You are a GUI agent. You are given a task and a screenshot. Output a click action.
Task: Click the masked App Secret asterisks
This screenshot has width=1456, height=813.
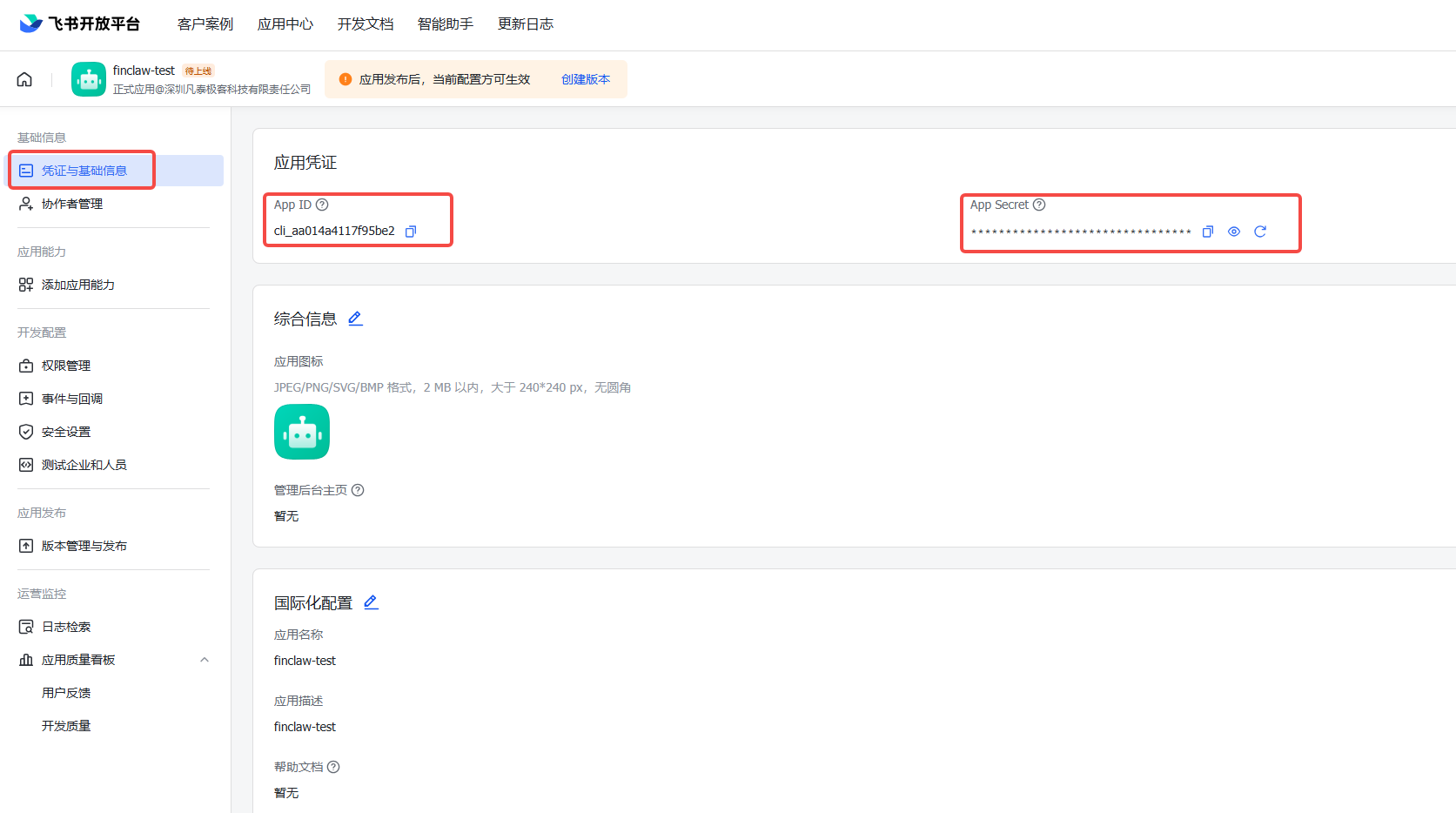click(x=1081, y=232)
